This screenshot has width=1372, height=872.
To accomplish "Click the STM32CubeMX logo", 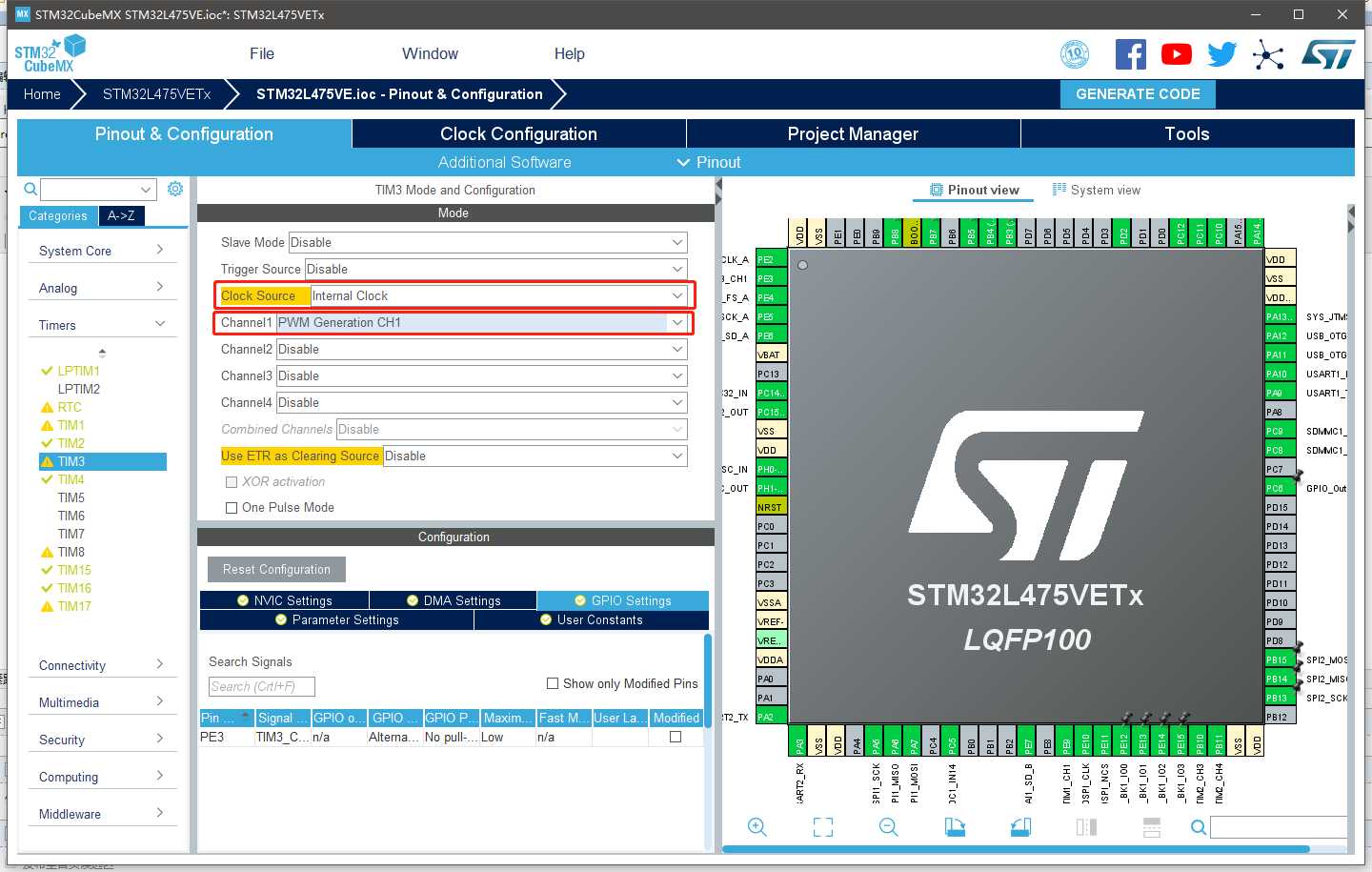I will [50, 54].
